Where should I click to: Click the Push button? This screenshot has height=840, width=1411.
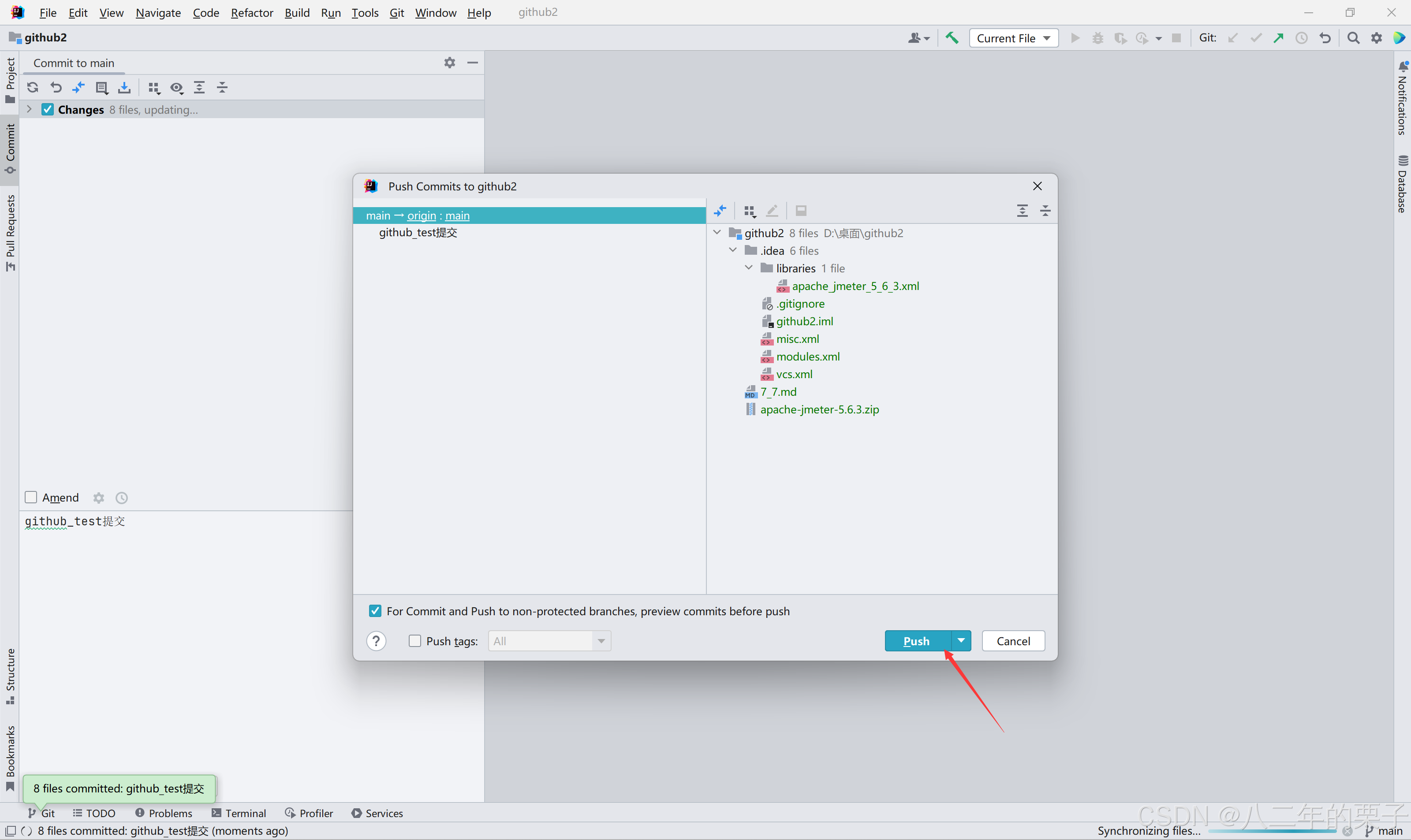click(x=918, y=641)
